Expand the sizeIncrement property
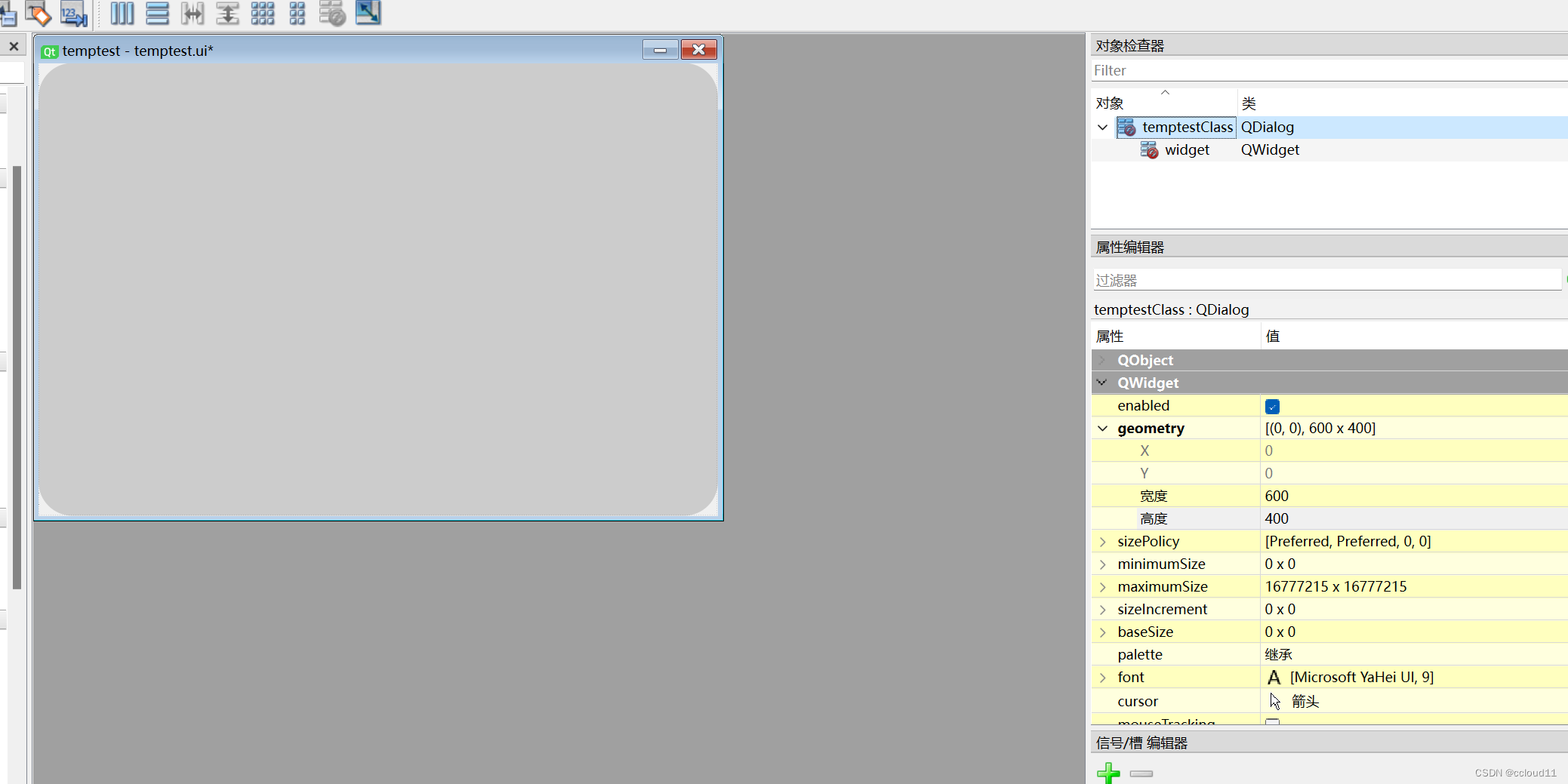Viewport: 1568px width, 784px height. 1102,610
